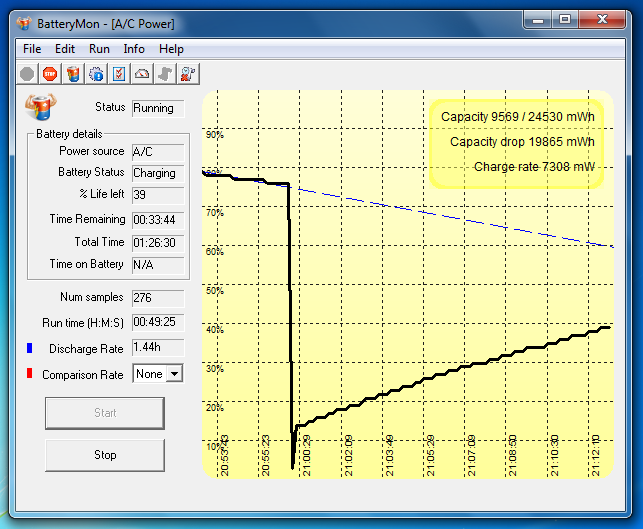Click the greyed-out toolbar icon beside the gauge
The height and width of the screenshot is (529, 643).
click(x=165, y=74)
